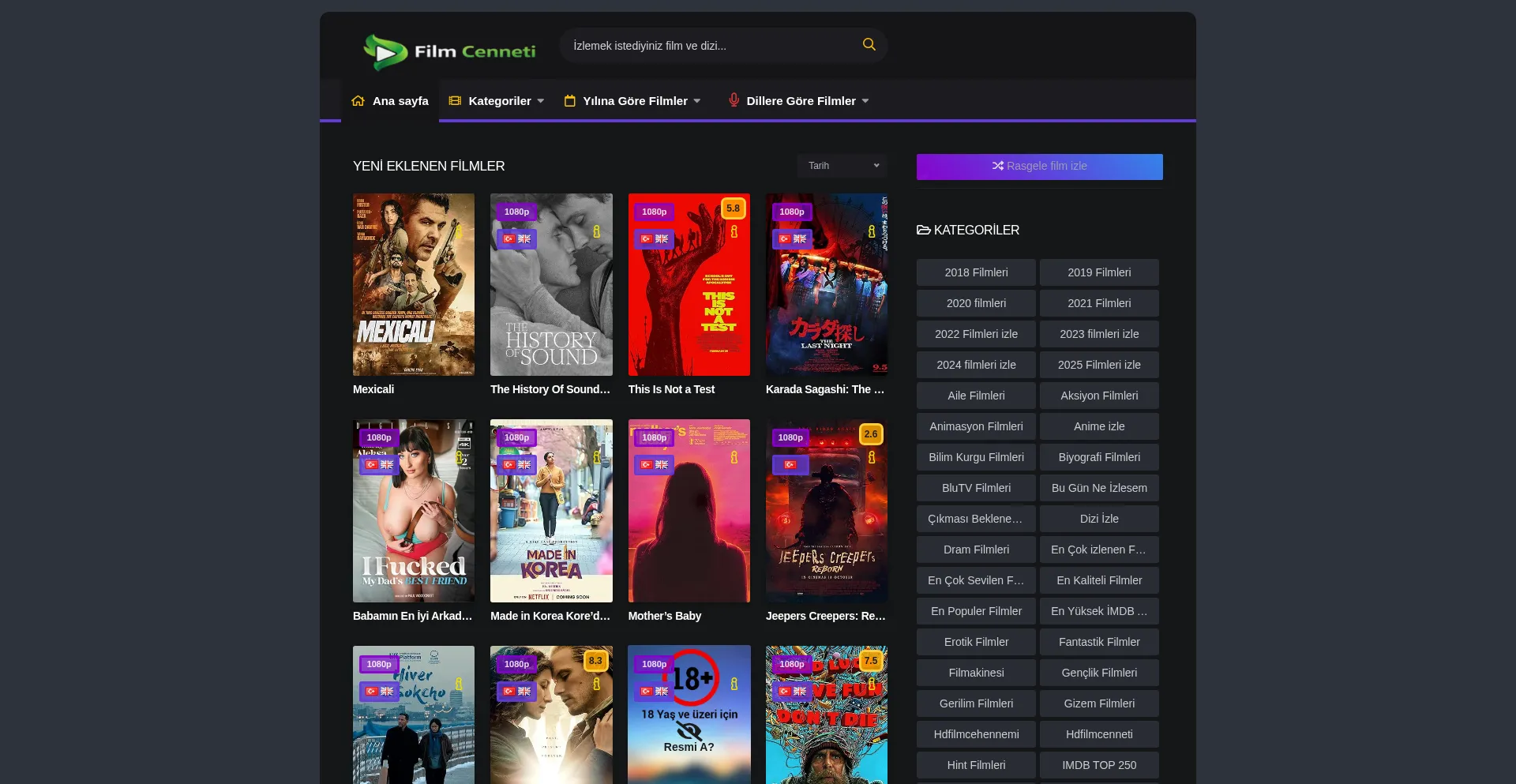The image size is (1516, 784).
Task: Click the 8.3 rating badge on the poster
Action: [595, 661]
